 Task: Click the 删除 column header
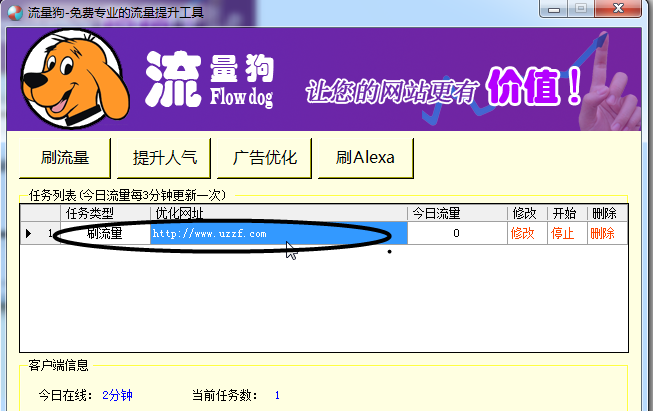click(x=607, y=214)
